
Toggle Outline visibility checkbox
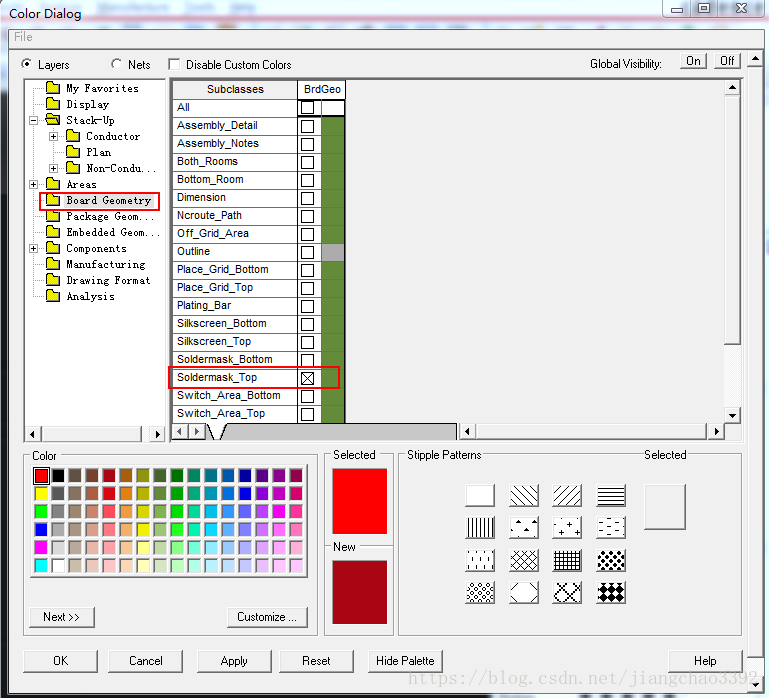(308, 252)
